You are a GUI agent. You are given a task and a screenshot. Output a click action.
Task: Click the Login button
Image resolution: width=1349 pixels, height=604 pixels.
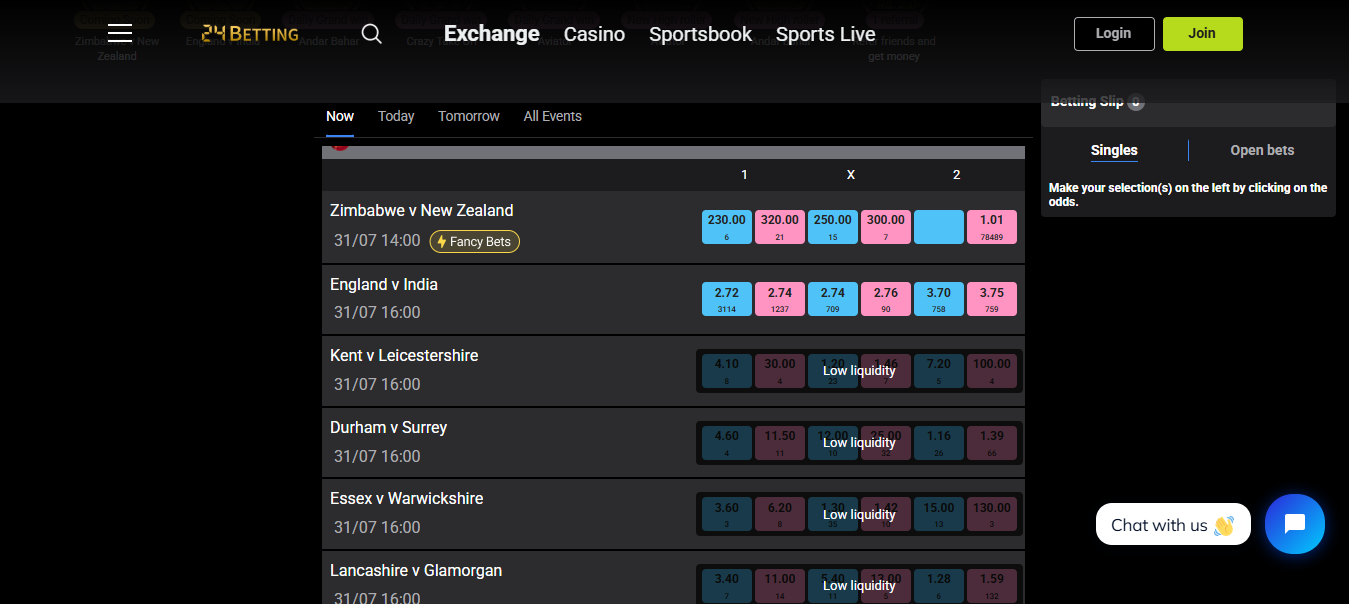click(1113, 33)
